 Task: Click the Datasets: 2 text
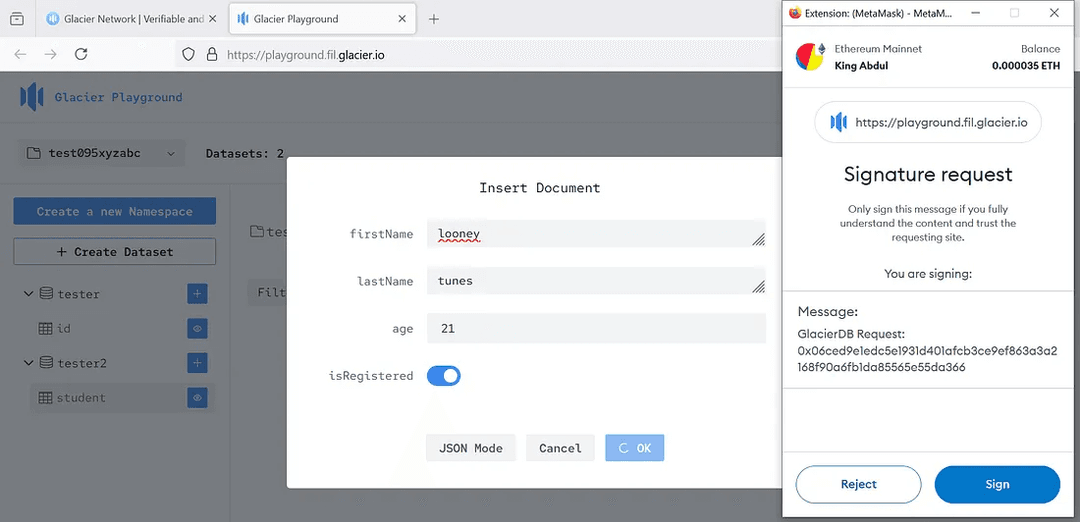point(245,154)
